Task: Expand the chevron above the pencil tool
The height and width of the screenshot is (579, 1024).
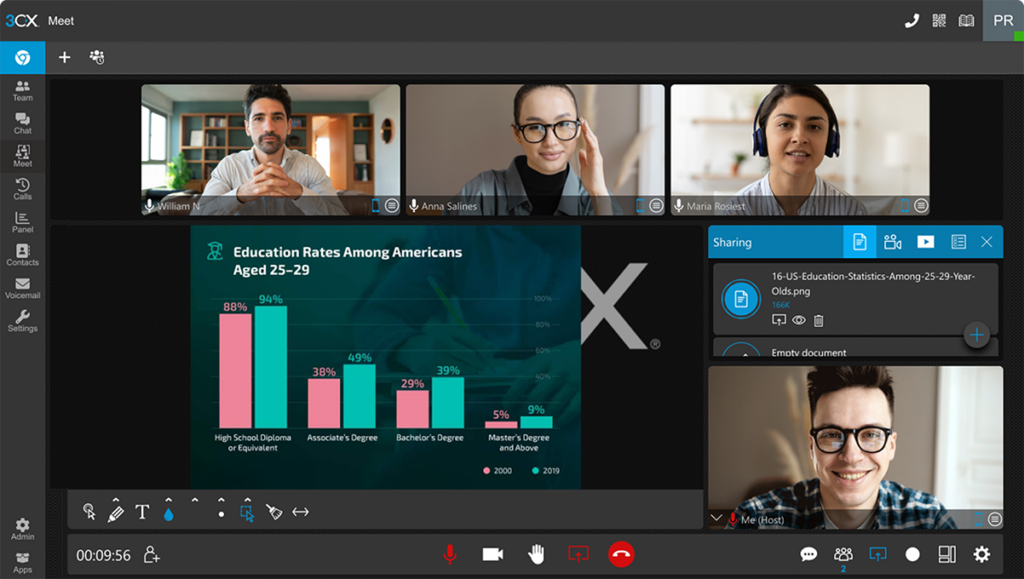Action: pyautogui.click(x=116, y=499)
